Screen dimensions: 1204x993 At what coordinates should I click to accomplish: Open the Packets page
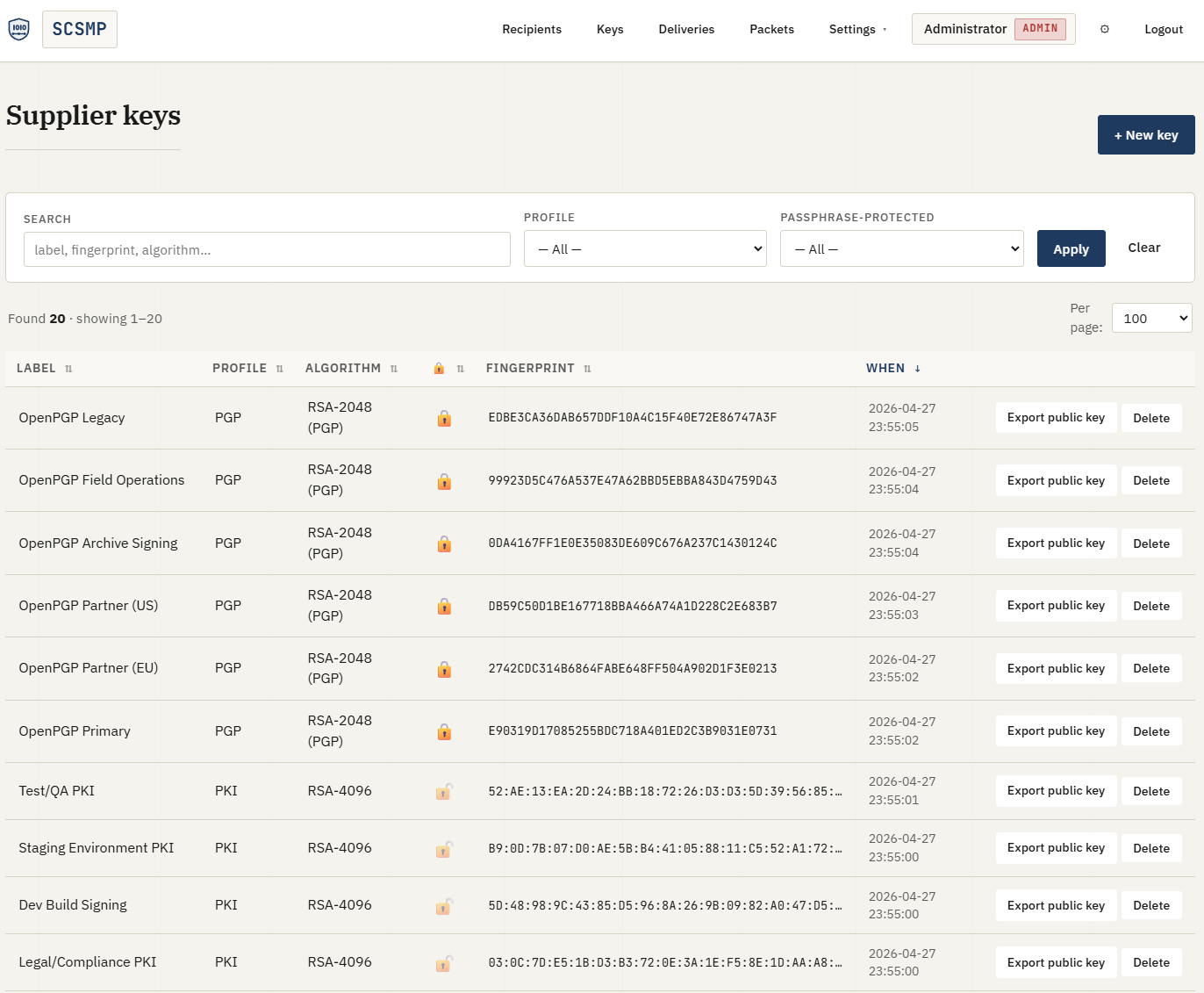(771, 29)
